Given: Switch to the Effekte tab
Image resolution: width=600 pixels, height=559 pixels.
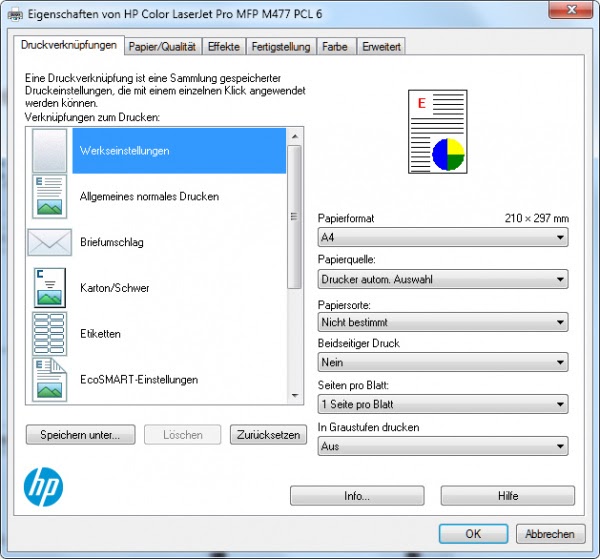Looking at the screenshot, I should pos(224,47).
